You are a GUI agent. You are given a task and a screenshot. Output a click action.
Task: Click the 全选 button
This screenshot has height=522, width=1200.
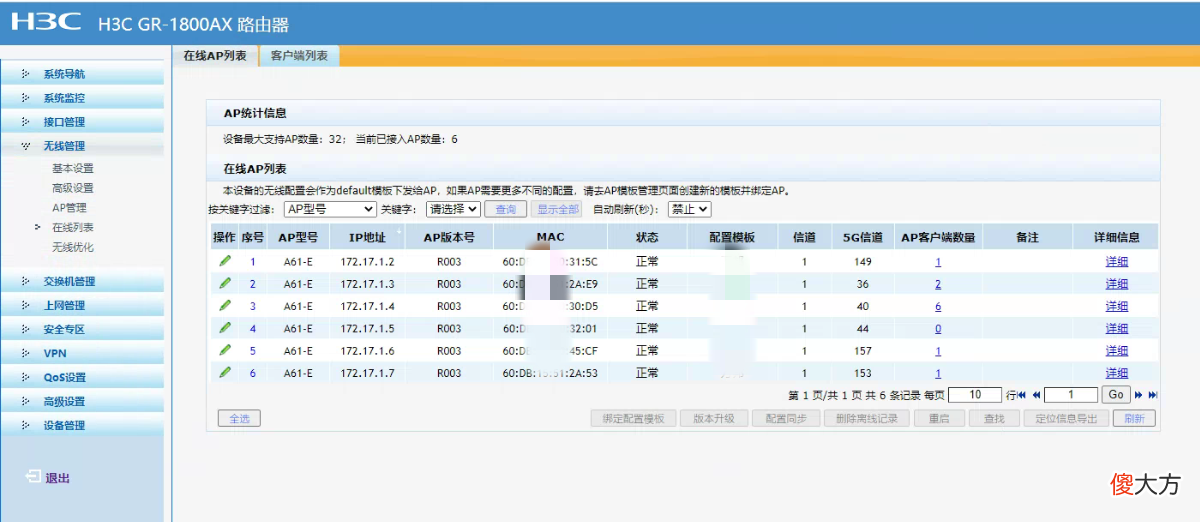click(x=239, y=419)
